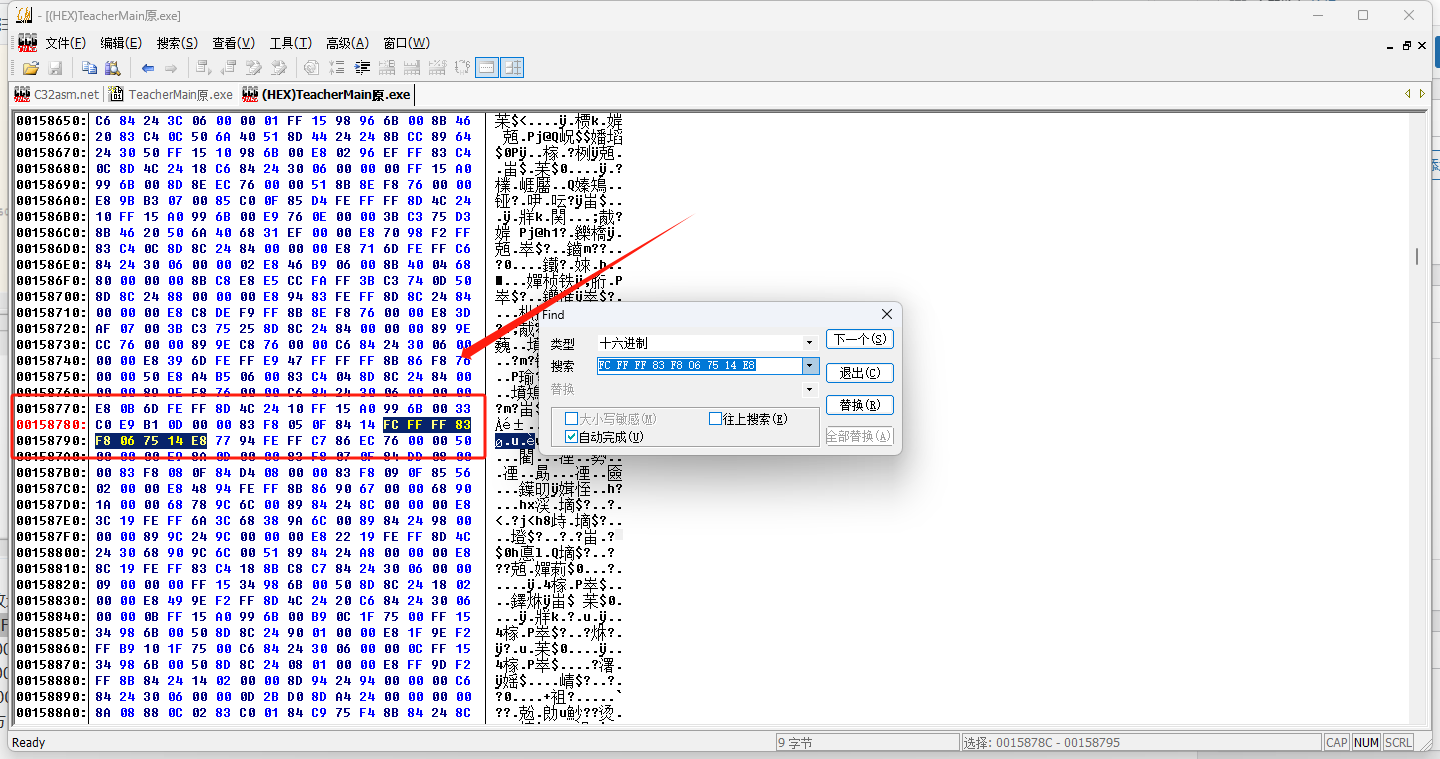Viewport: 1440px width, 759px height.
Task: Click the 下一个(S) find next button
Action: coord(859,339)
